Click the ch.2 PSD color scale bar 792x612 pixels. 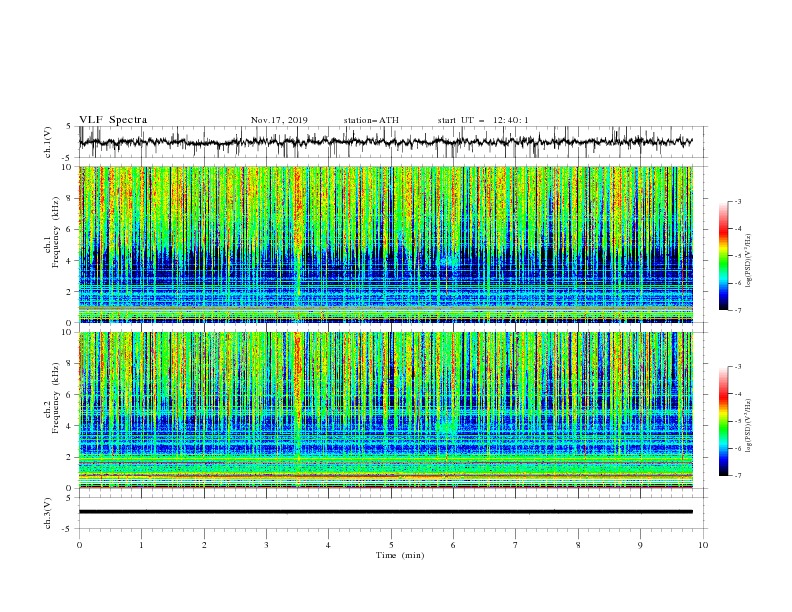pos(723,421)
